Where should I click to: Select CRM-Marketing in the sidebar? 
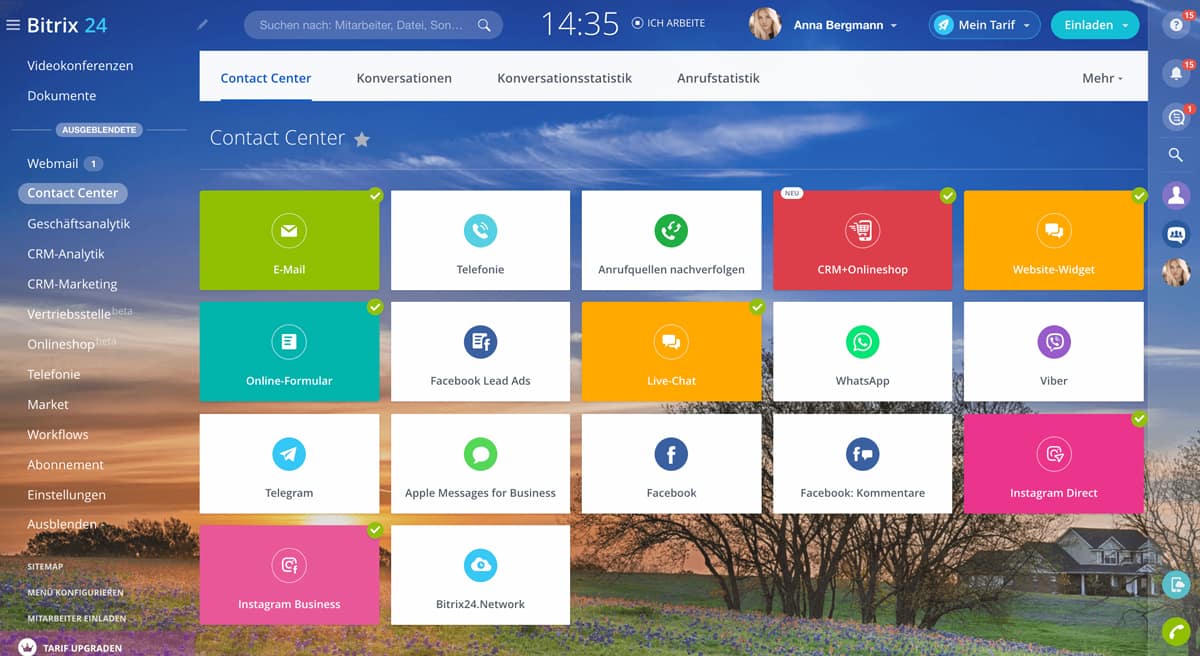72,284
